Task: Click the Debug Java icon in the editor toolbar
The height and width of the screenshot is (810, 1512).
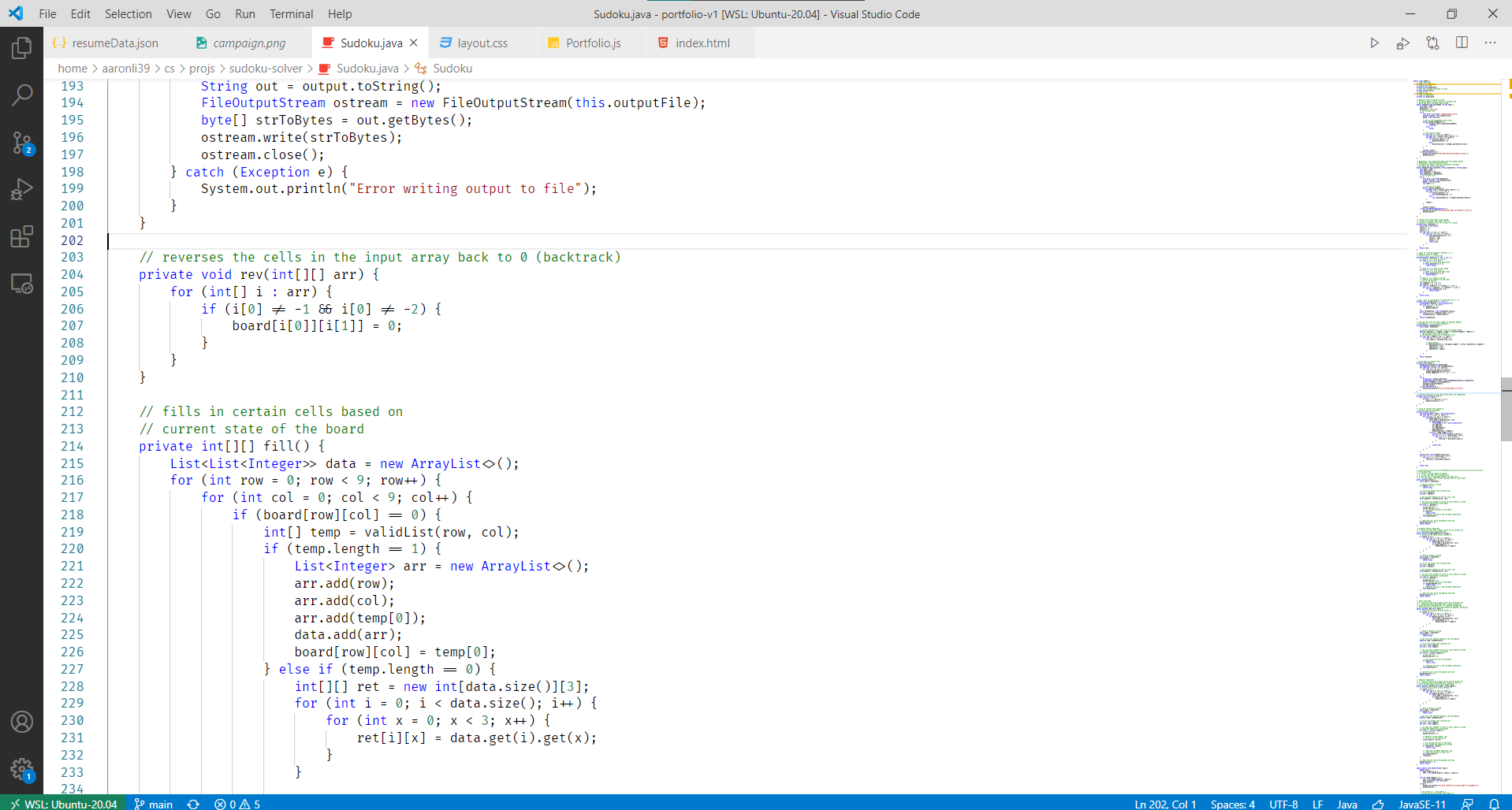Action: (x=1403, y=43)
